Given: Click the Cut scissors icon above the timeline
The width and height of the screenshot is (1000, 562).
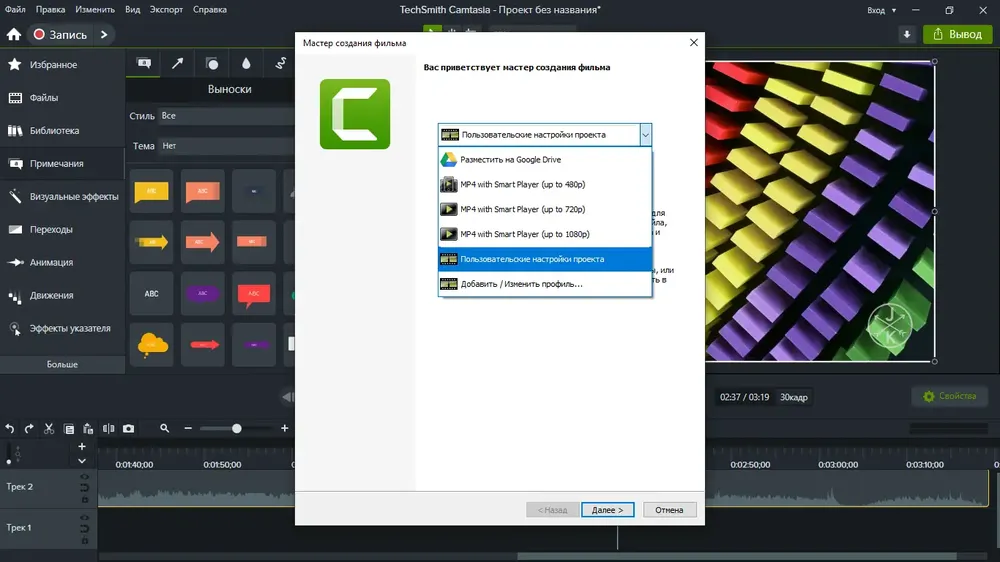Looking at the screenshot, I should [x=48, y=429].
